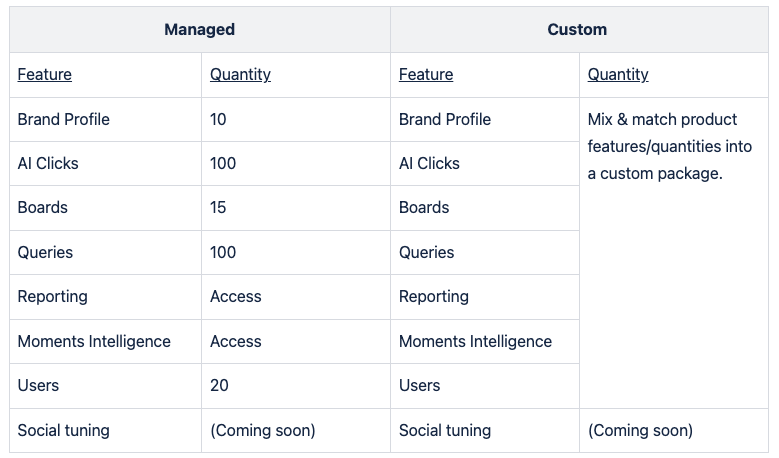
Task: Select the Managed Brand Profile quantity 10
Action: click(x=218, y=119)
